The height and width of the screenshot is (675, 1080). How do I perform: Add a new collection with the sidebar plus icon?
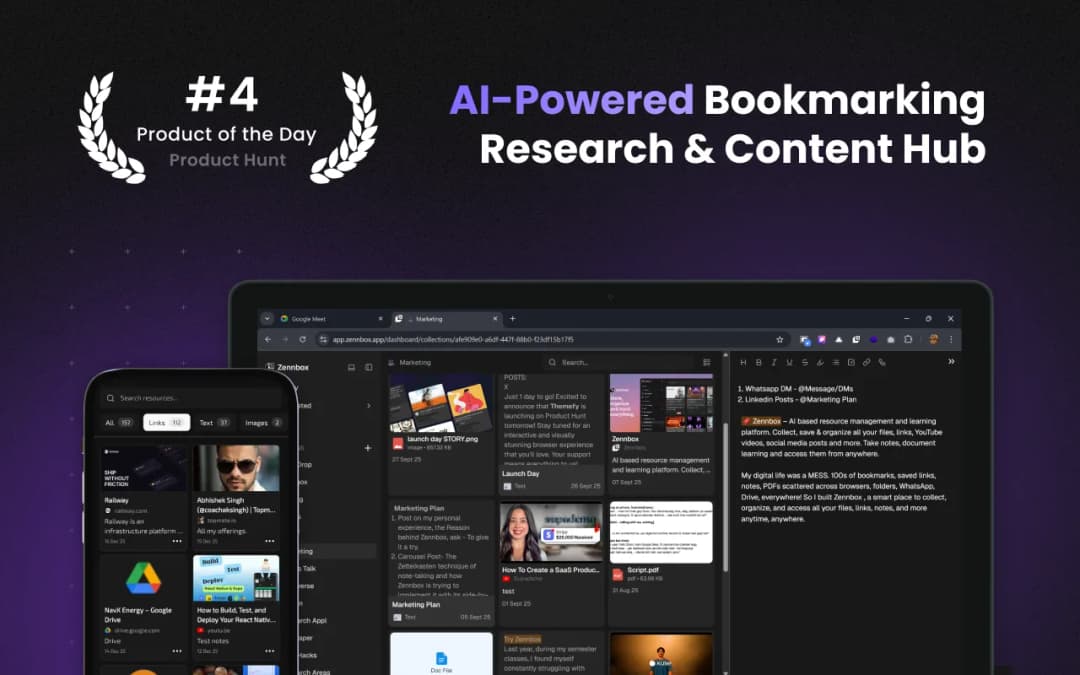368,448
